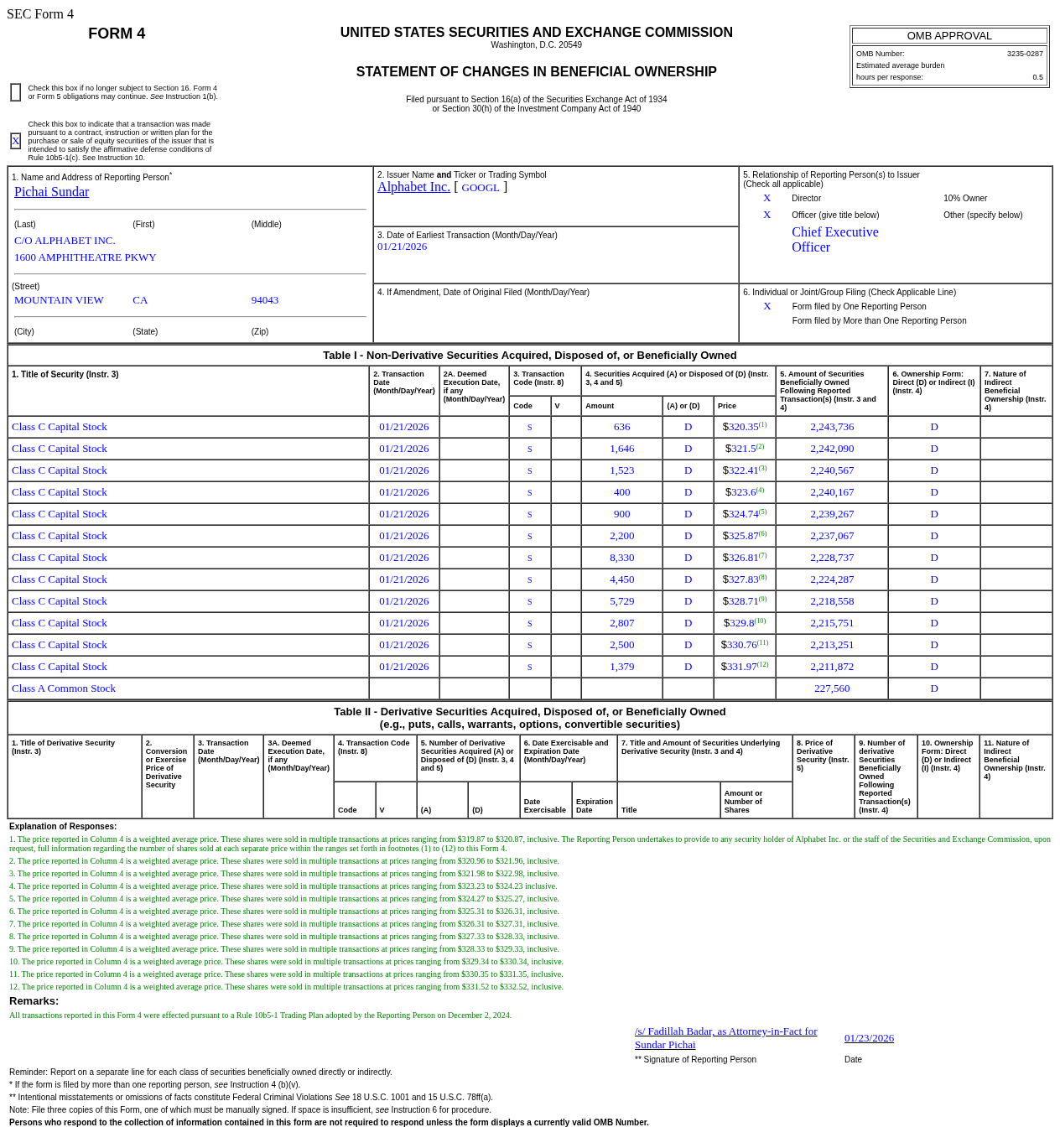Click footnote marker on price $321.5
The width and height of the screenshot is (1060, 1148).
coord(761,446)
